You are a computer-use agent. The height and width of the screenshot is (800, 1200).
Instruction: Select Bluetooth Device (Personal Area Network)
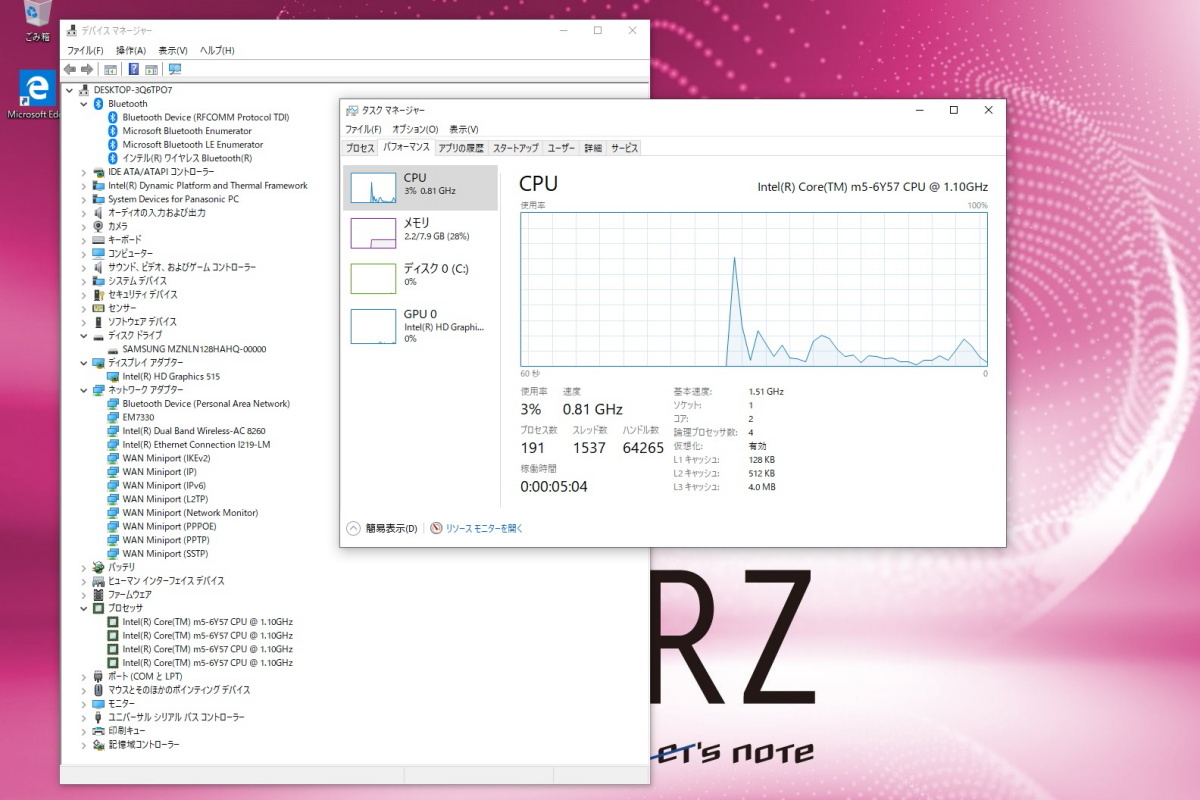(x=206, y=404)
